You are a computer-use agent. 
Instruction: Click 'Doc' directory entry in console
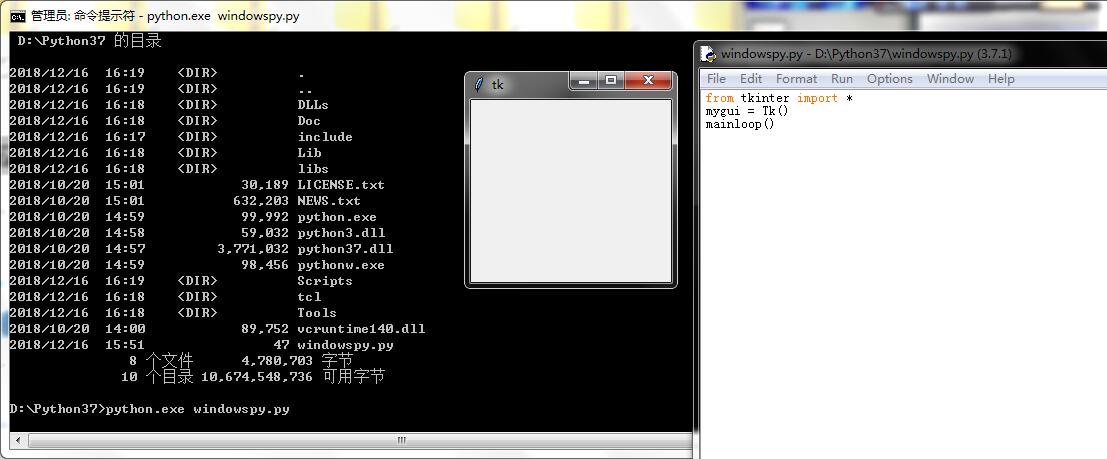[x=309, y=121]
